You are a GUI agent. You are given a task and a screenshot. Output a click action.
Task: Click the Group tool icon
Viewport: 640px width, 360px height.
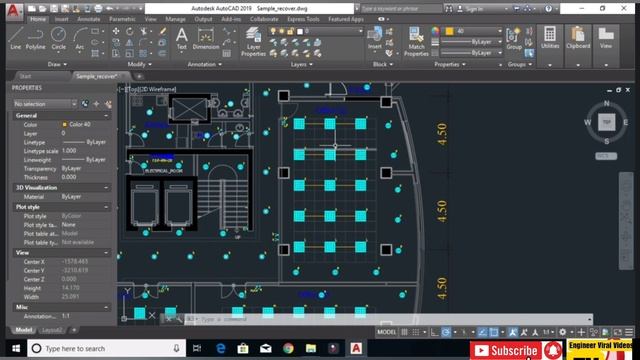[513, 38]
